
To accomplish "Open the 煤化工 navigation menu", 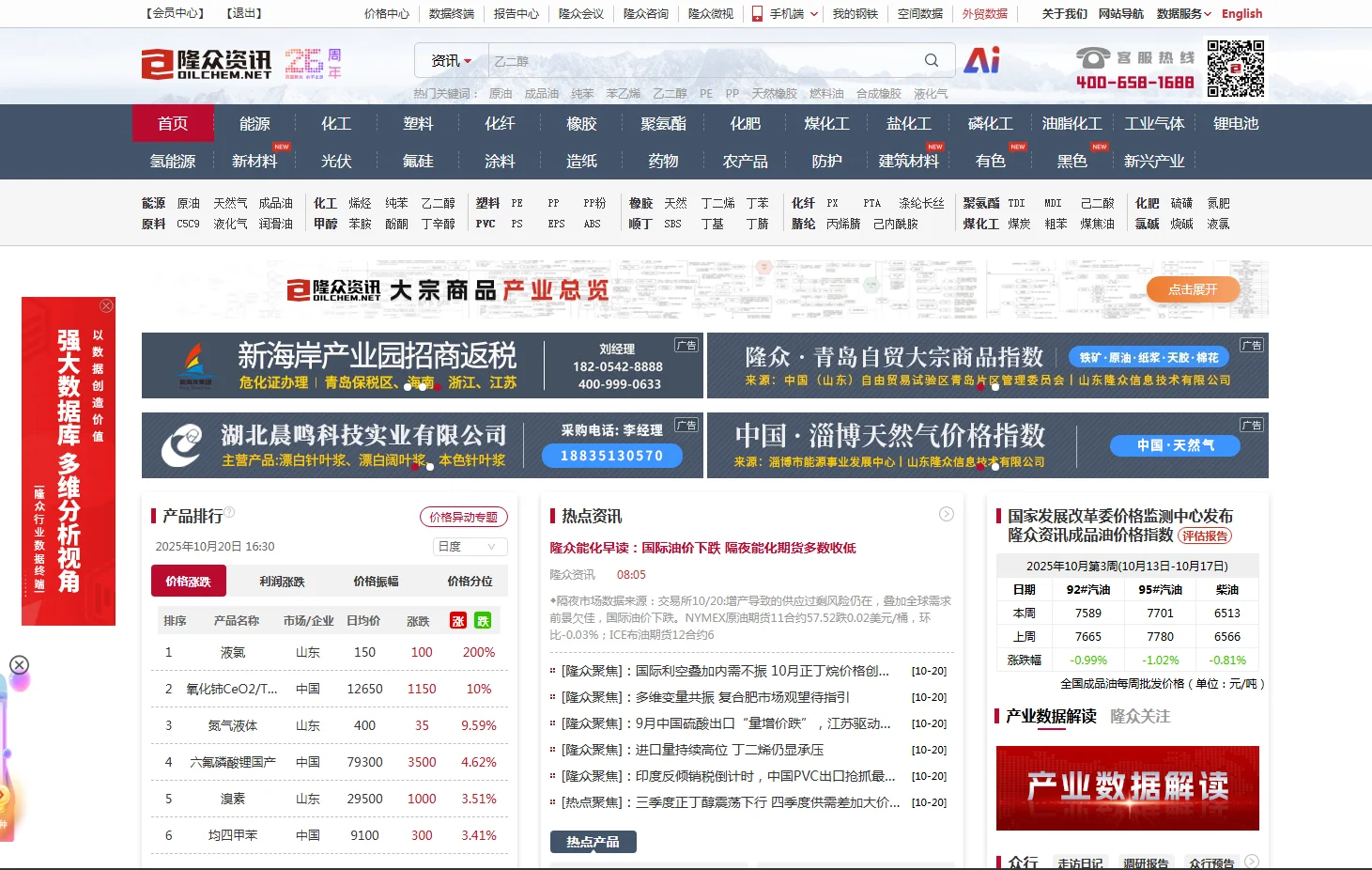I will (826, 123).
